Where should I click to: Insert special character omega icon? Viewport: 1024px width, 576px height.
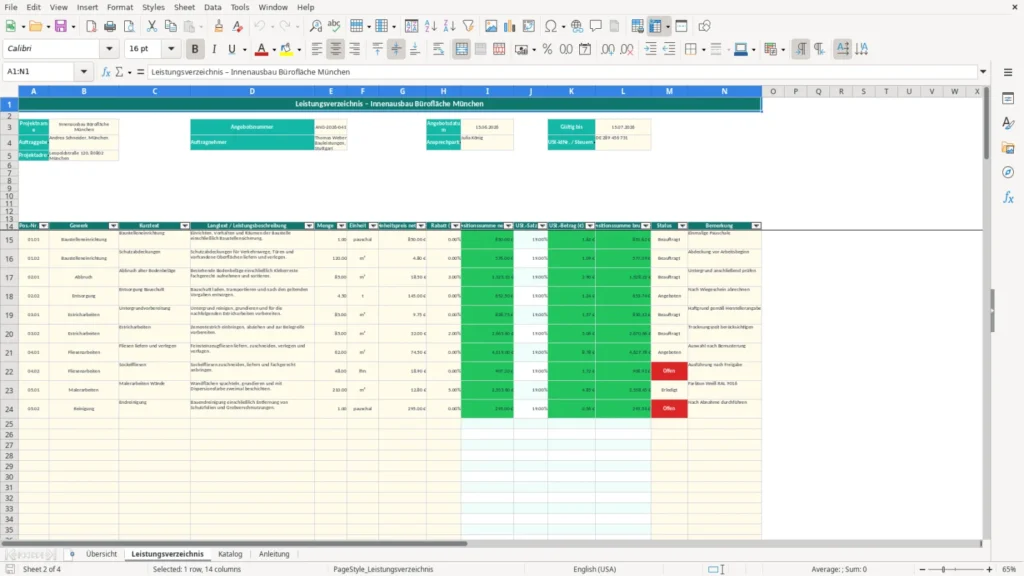(x=551, y=26)
